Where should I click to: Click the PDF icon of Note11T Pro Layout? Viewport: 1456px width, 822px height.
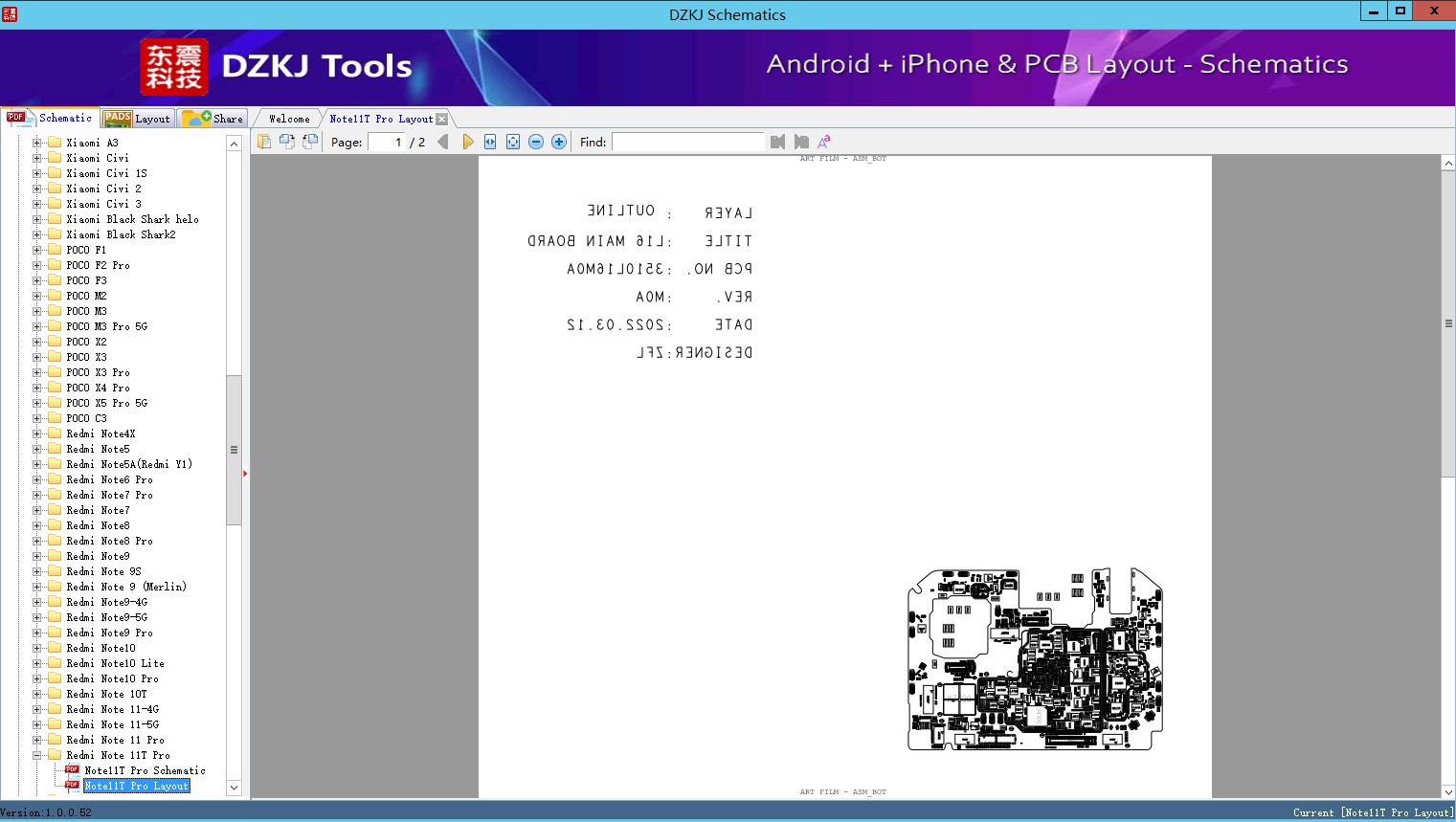pos(72,785)
